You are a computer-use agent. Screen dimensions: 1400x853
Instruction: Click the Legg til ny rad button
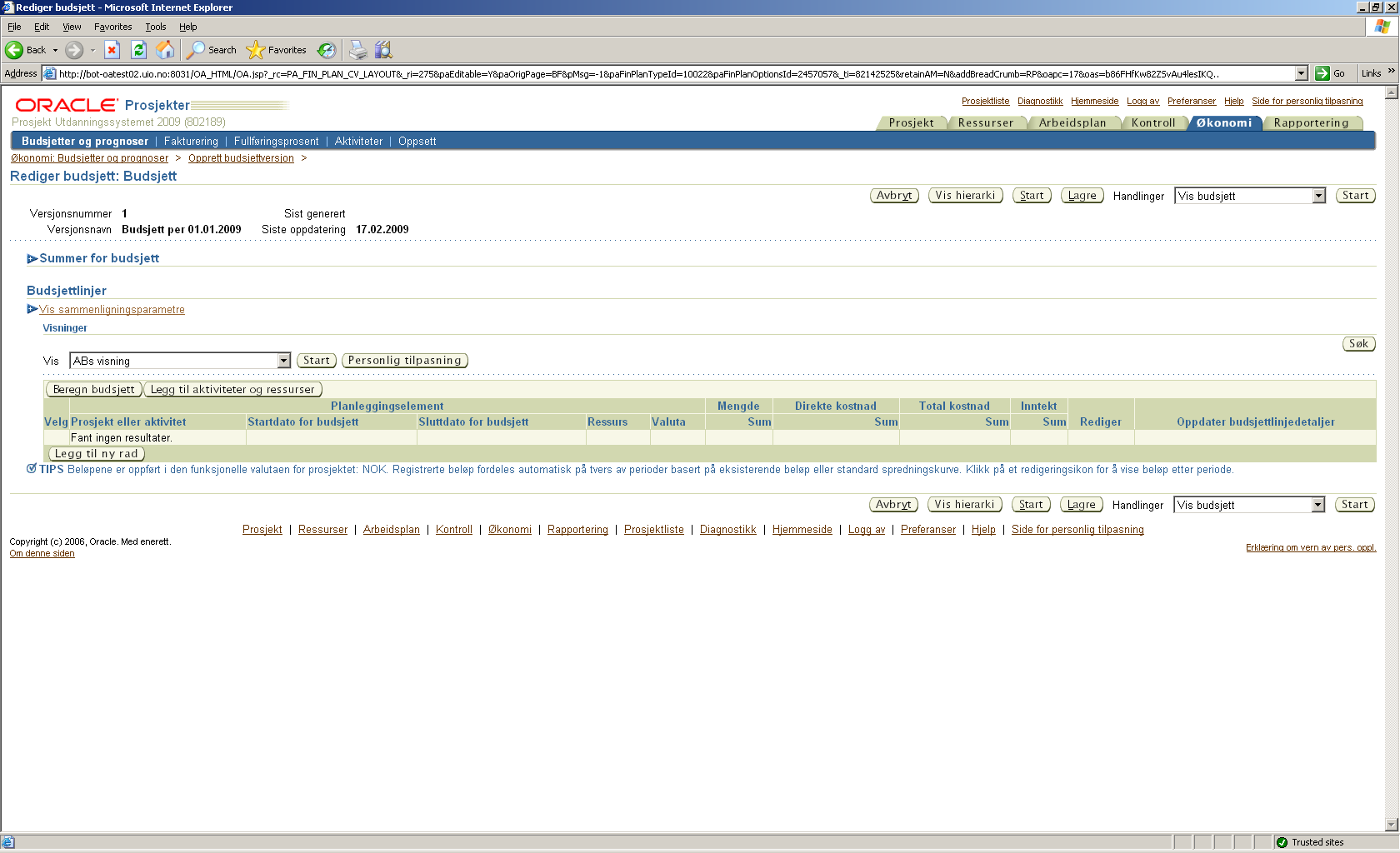click(x=96, y=453)
